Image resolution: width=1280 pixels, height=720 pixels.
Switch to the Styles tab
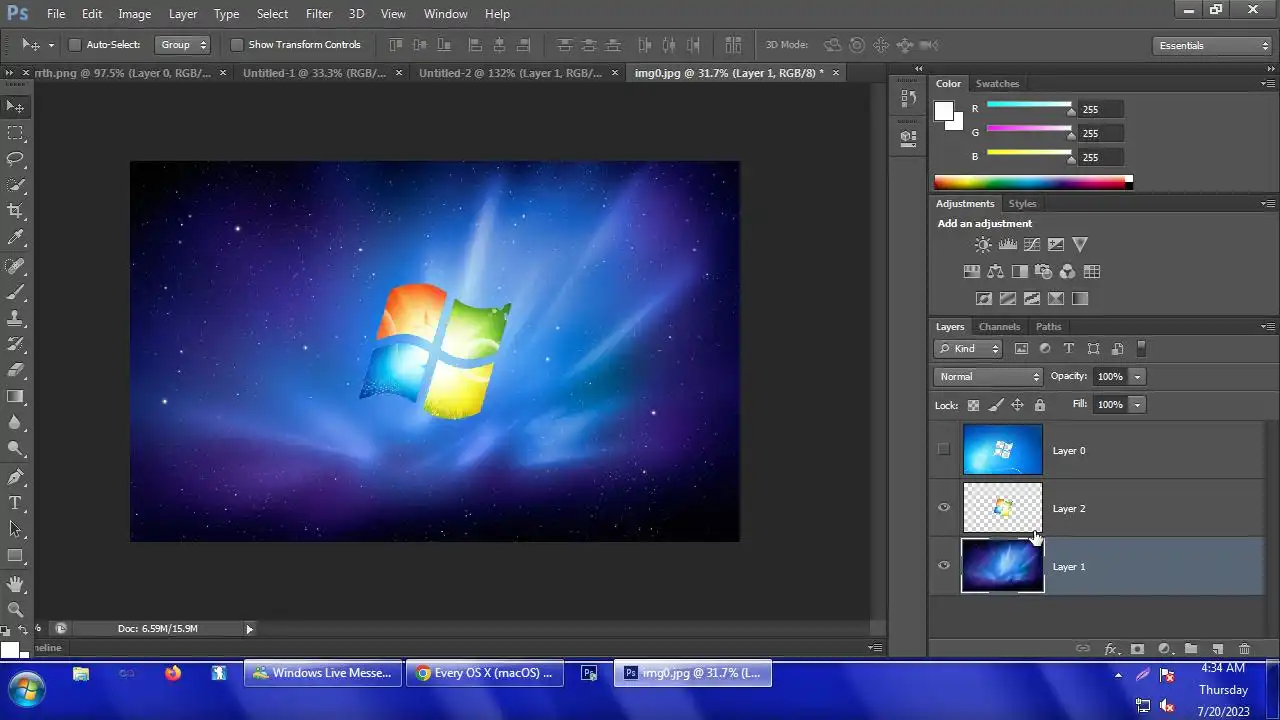tap(1022, 204)
